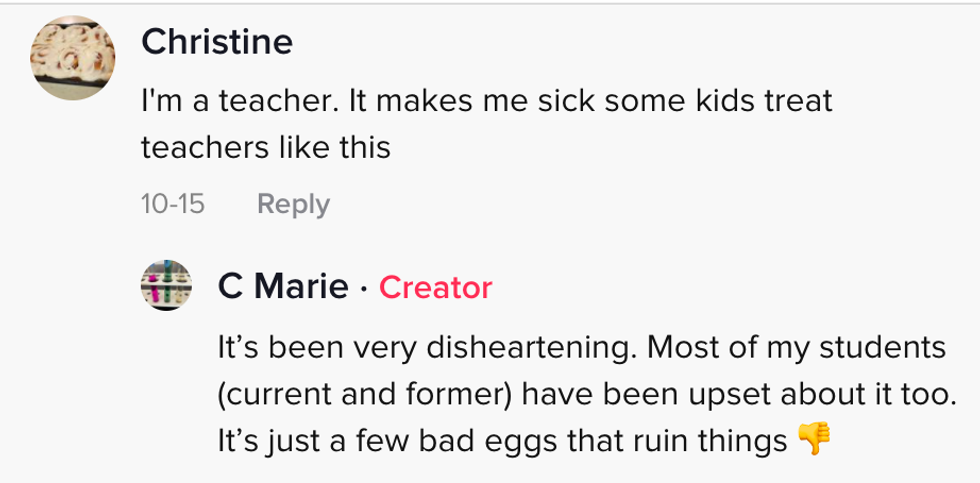This screenshot has width=980, height=483.
Task: Click the Christine username
Action: tap(217, 42)
